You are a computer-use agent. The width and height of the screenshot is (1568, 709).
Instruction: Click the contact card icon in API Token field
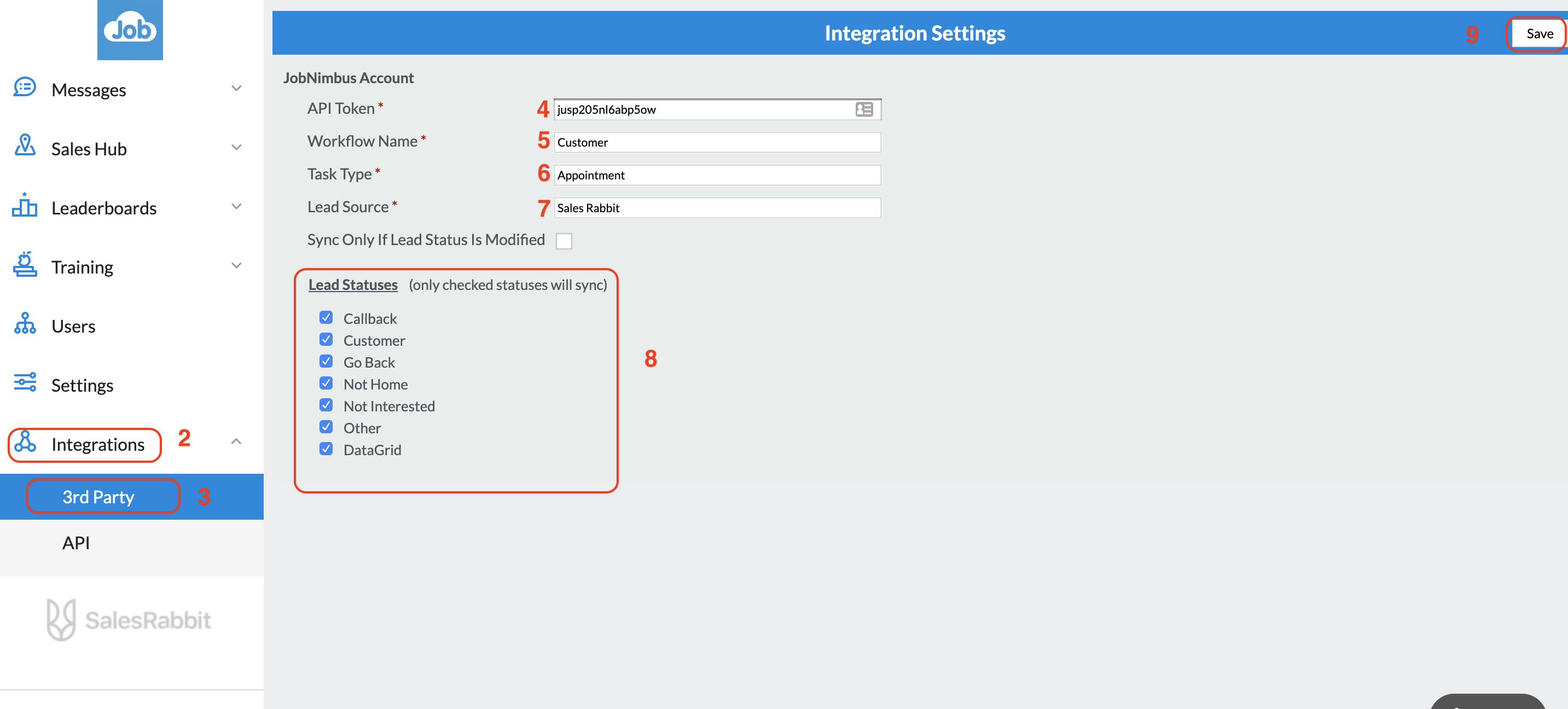tap(864, 109)
